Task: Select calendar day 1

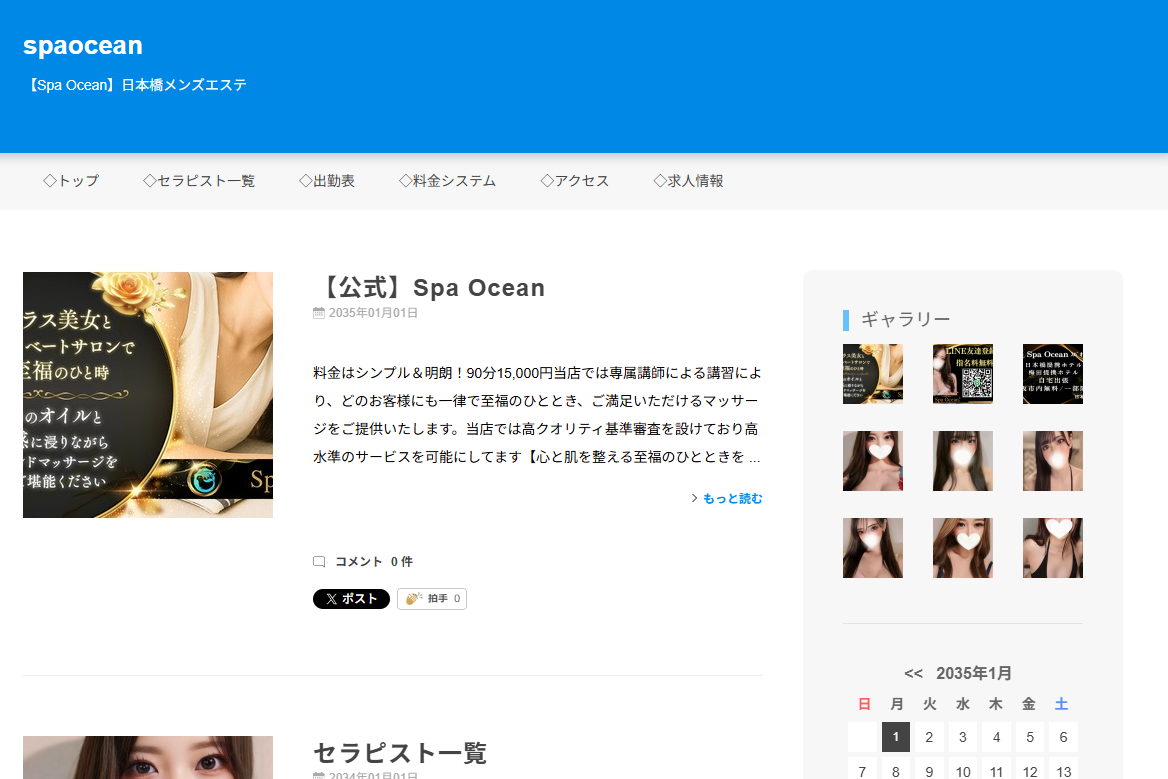Action: [x=895, y=737]
